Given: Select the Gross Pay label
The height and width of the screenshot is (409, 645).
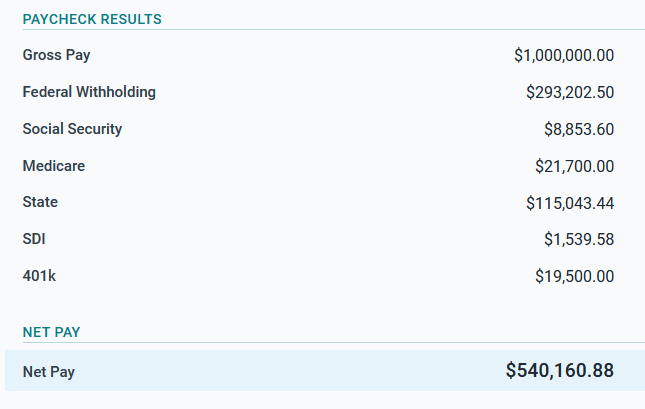Looking at the screenshot, I should 56,55.
